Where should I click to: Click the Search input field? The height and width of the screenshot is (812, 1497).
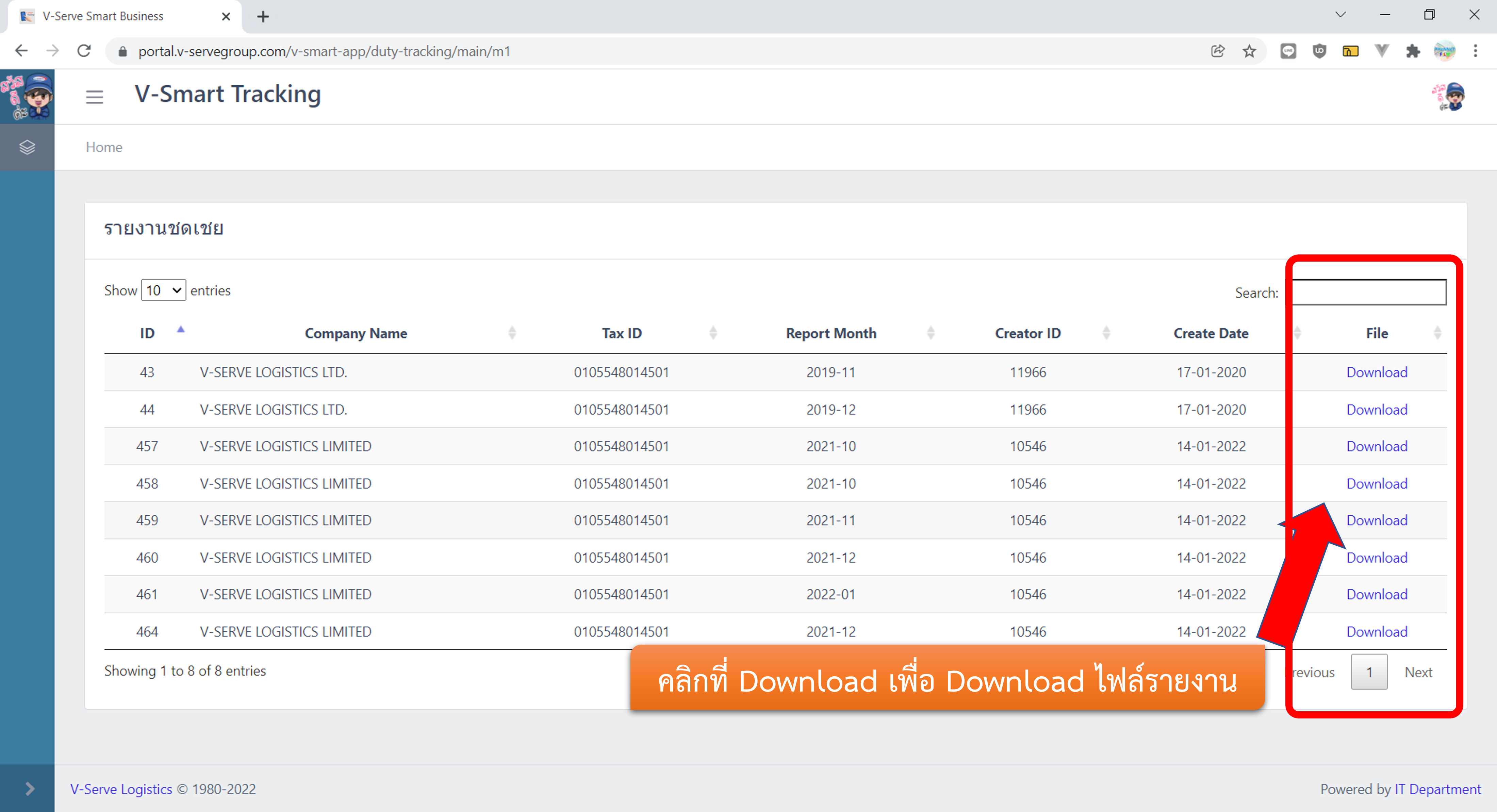click(1366, 292)
